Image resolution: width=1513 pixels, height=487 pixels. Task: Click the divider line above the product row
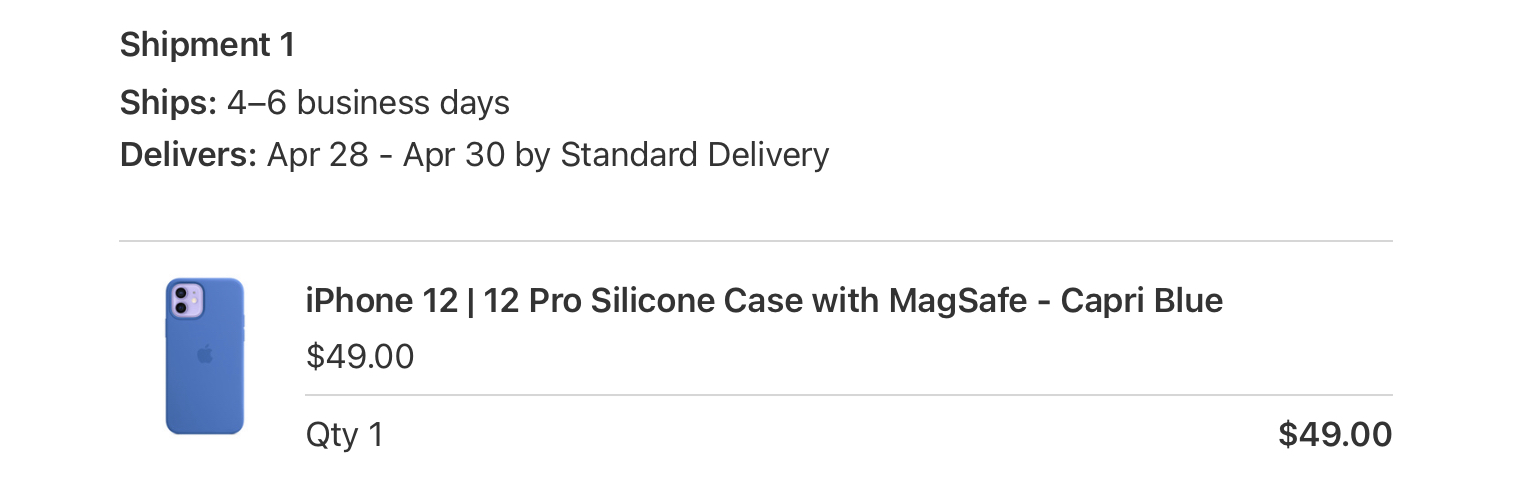click(756, 241)
